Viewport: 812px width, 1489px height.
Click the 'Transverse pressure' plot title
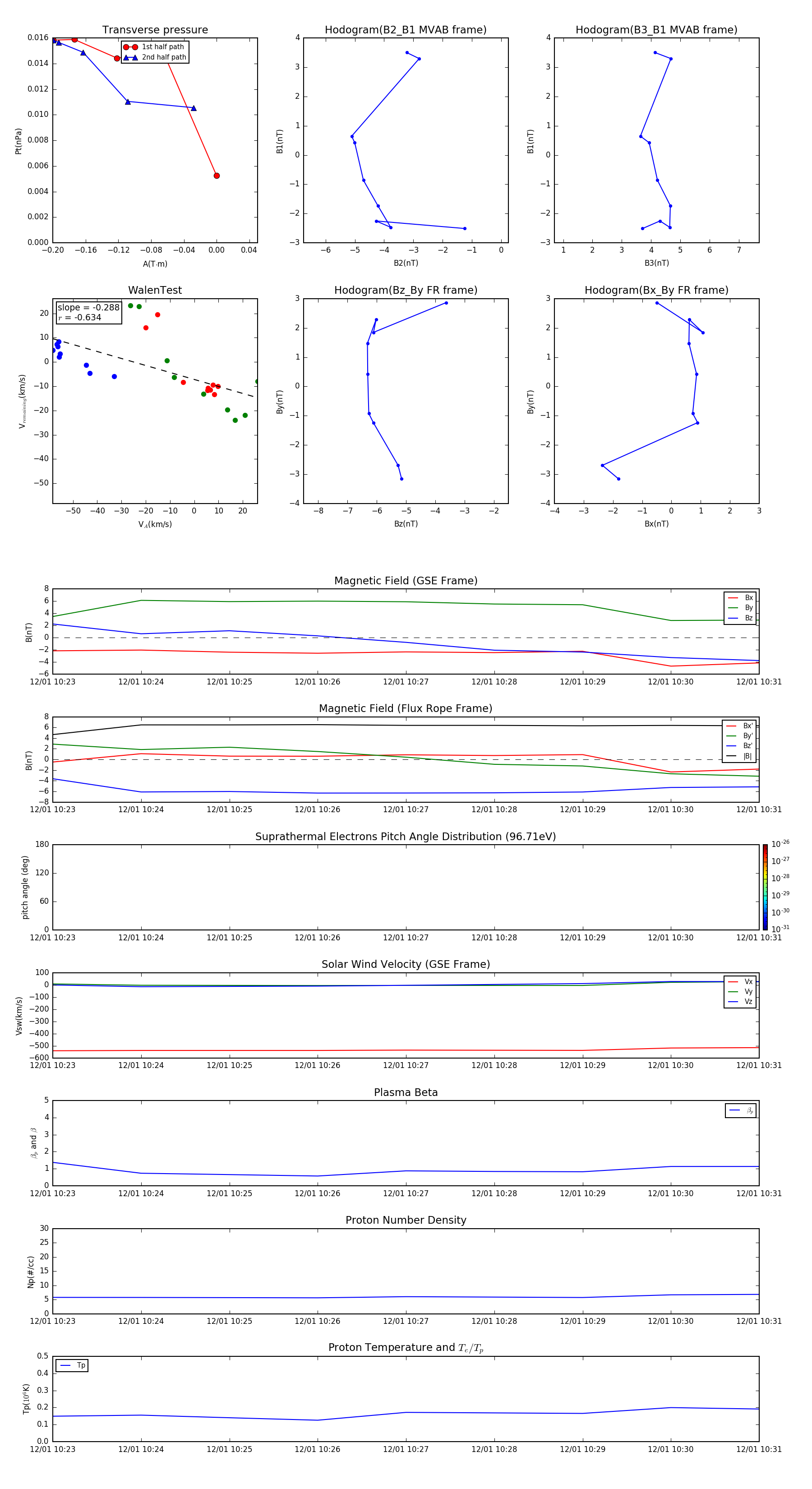coord(155,30)
